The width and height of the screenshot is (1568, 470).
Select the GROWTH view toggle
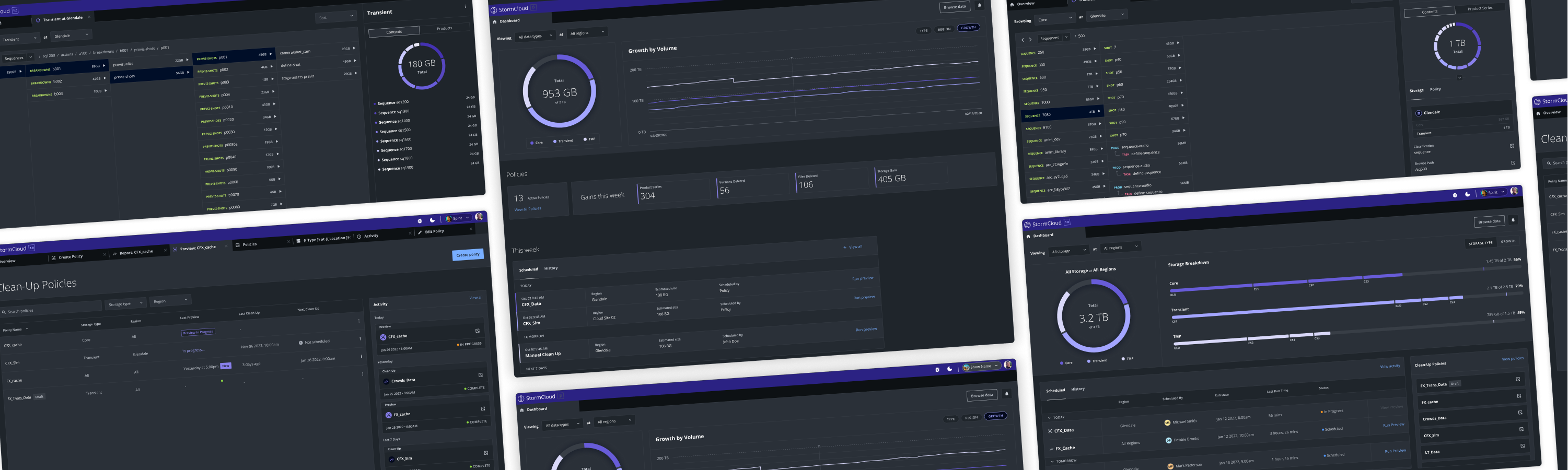[x=968, y=27]
